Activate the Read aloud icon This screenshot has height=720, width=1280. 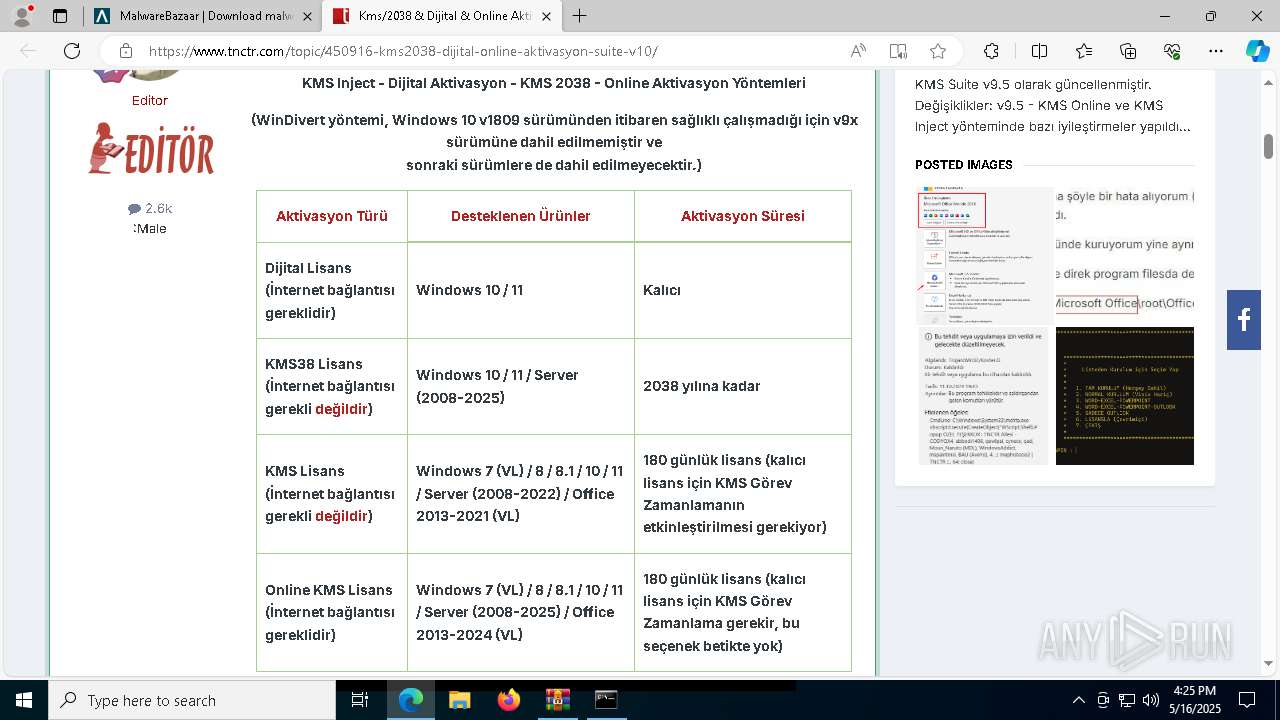coord(858,51)
